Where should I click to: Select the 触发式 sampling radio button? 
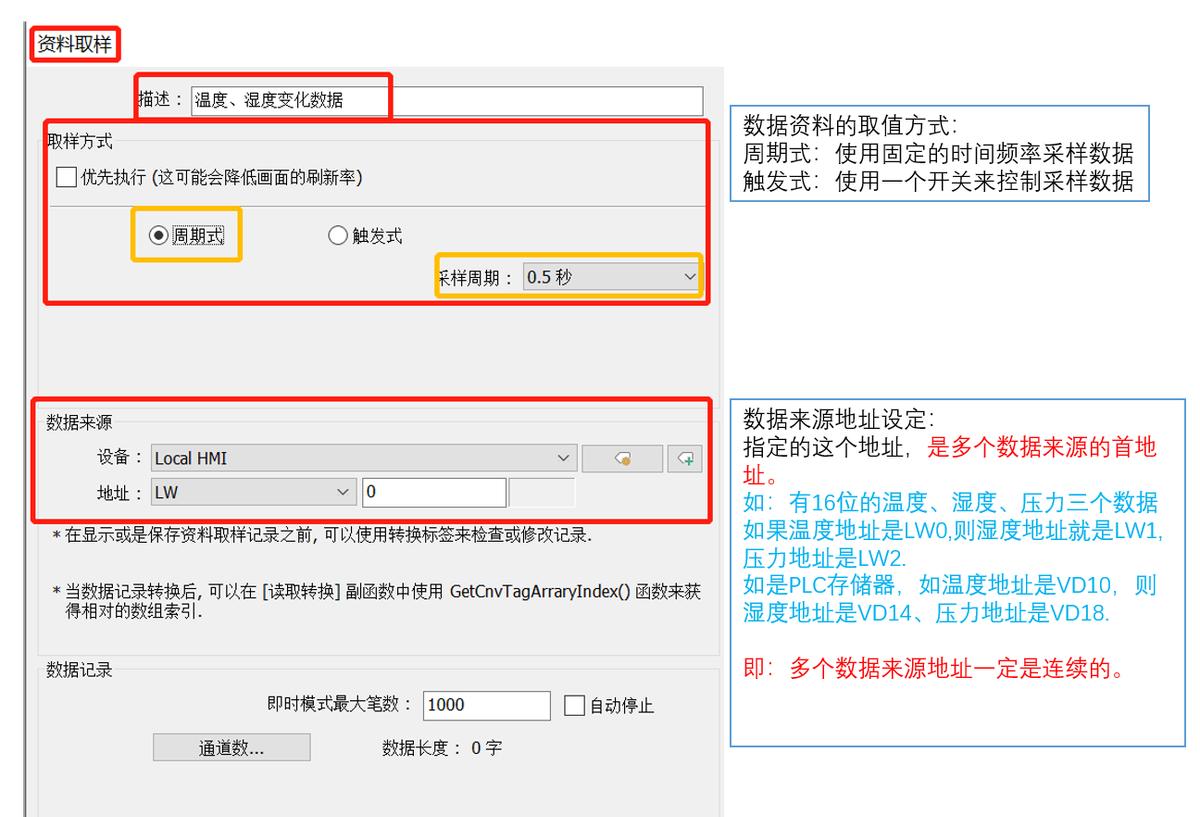click(338, 235)
